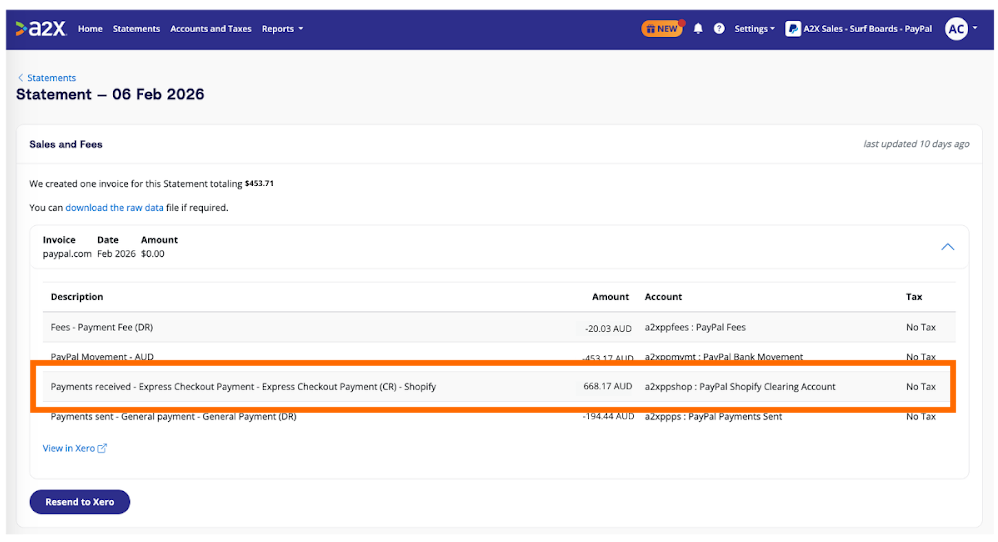The image size is (998, 542).
Task: Open Accounts and Taxes
Action: coord(211,29)
